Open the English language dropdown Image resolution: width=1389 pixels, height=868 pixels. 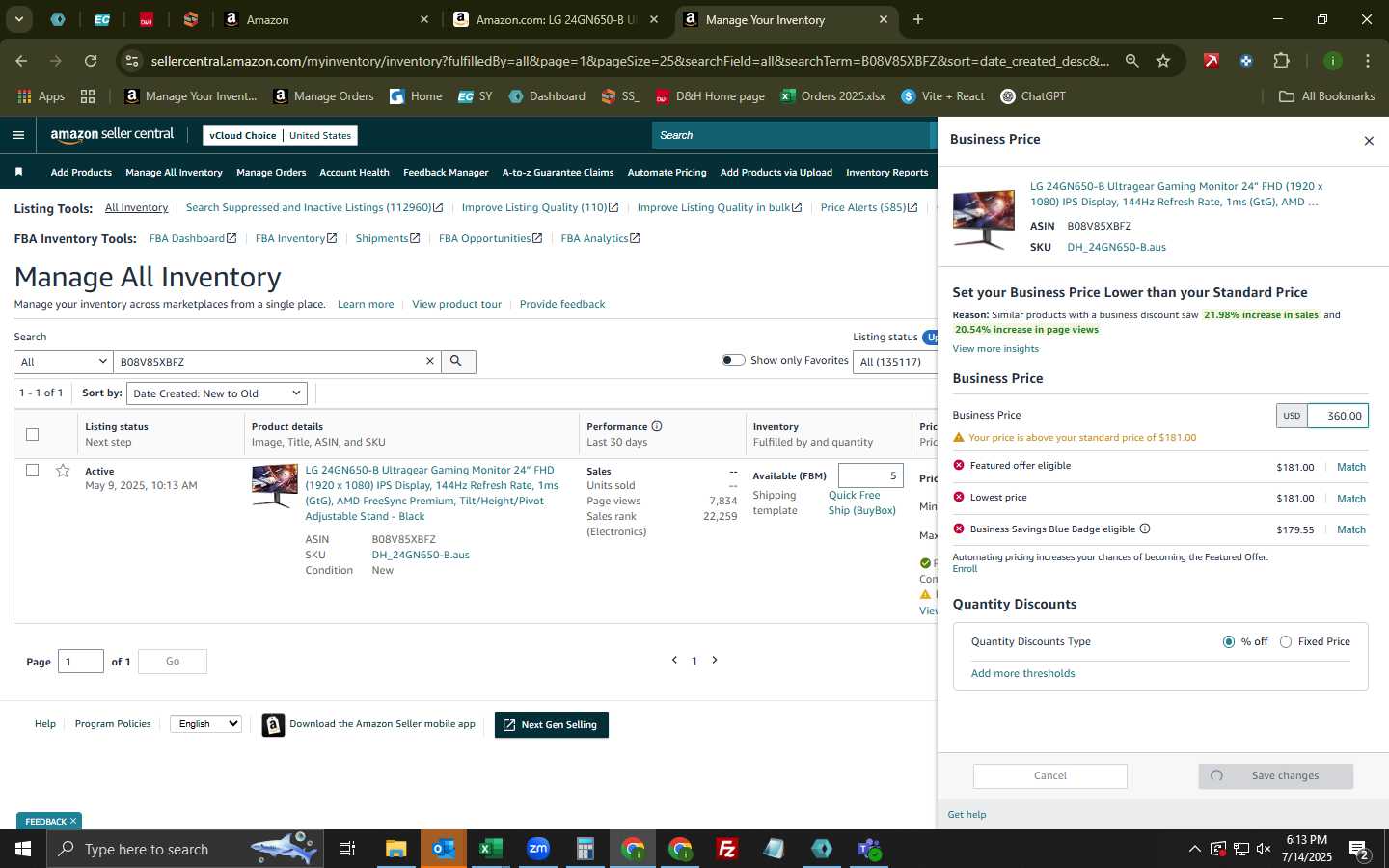(x=205, y=723)
